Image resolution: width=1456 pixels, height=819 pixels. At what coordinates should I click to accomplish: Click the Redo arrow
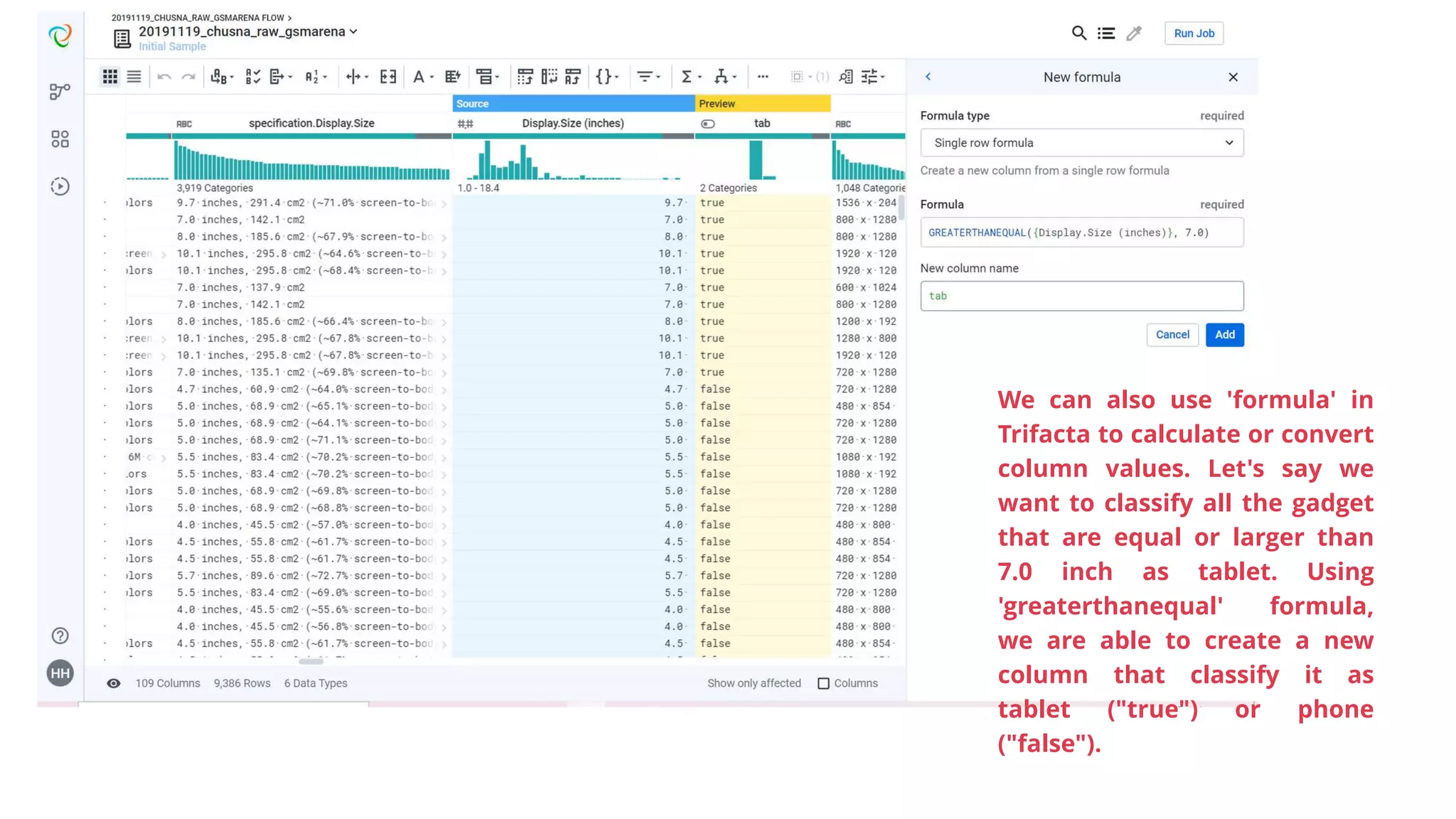(x=188, y=77)
